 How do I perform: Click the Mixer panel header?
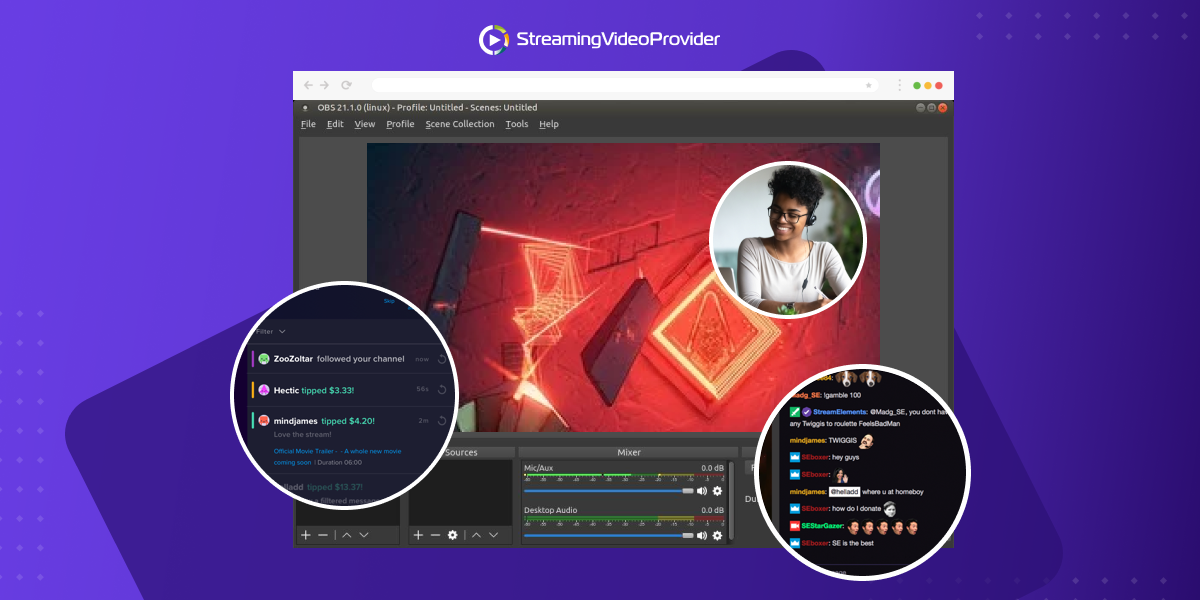pos(629,453)
